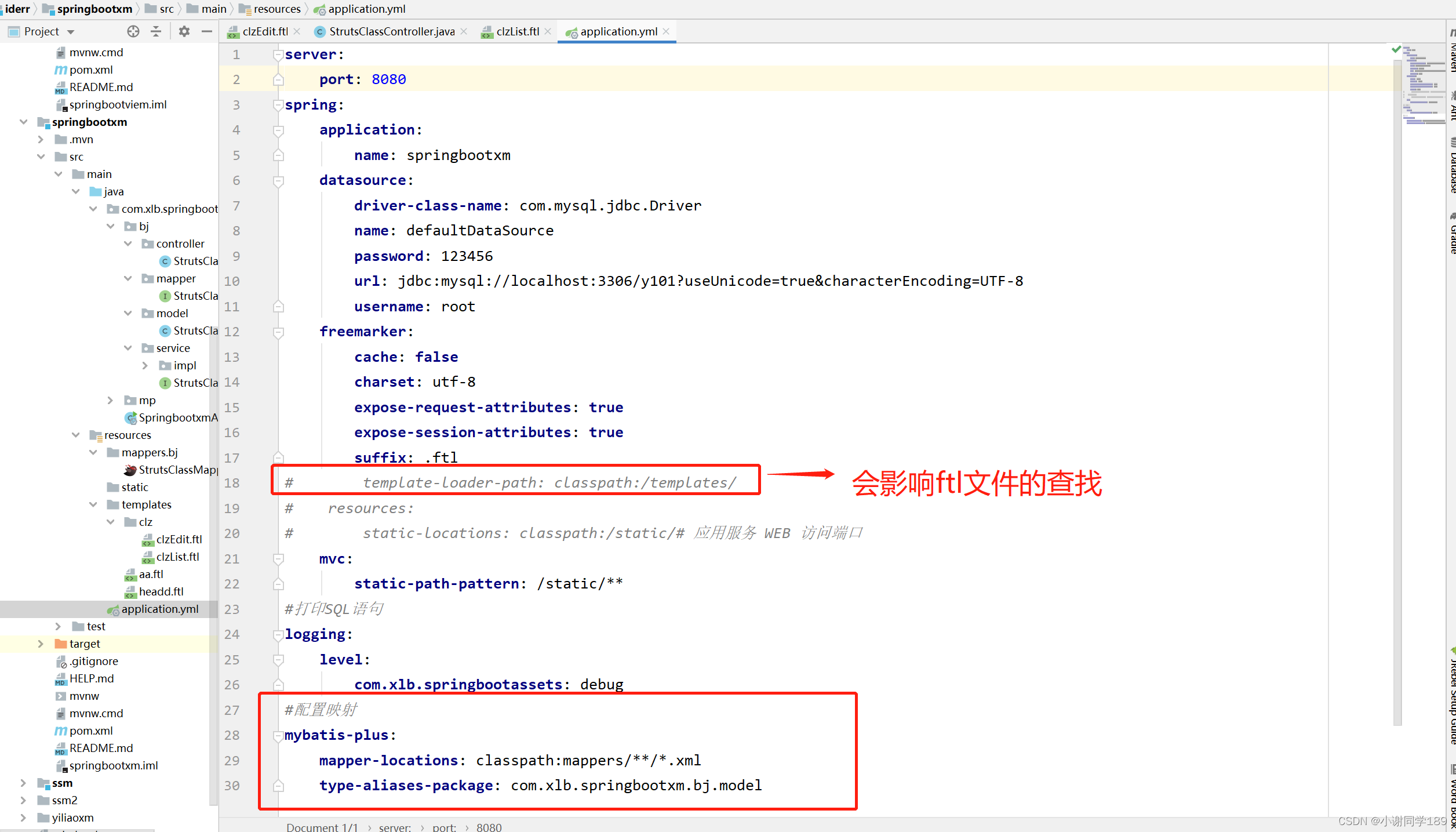
Task: Open the Project view dropdown
Action: [71, 31]
